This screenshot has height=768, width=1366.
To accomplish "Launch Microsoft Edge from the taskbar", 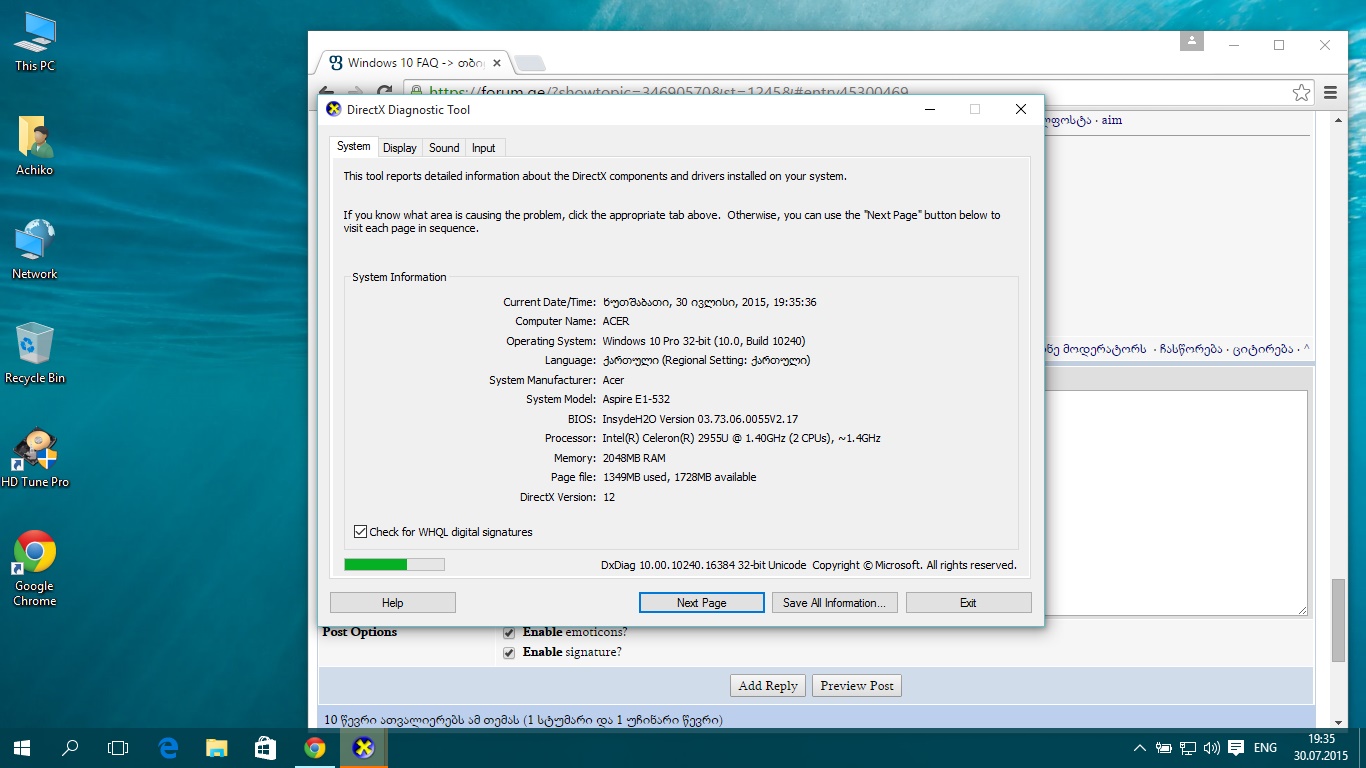I will 168,747.
